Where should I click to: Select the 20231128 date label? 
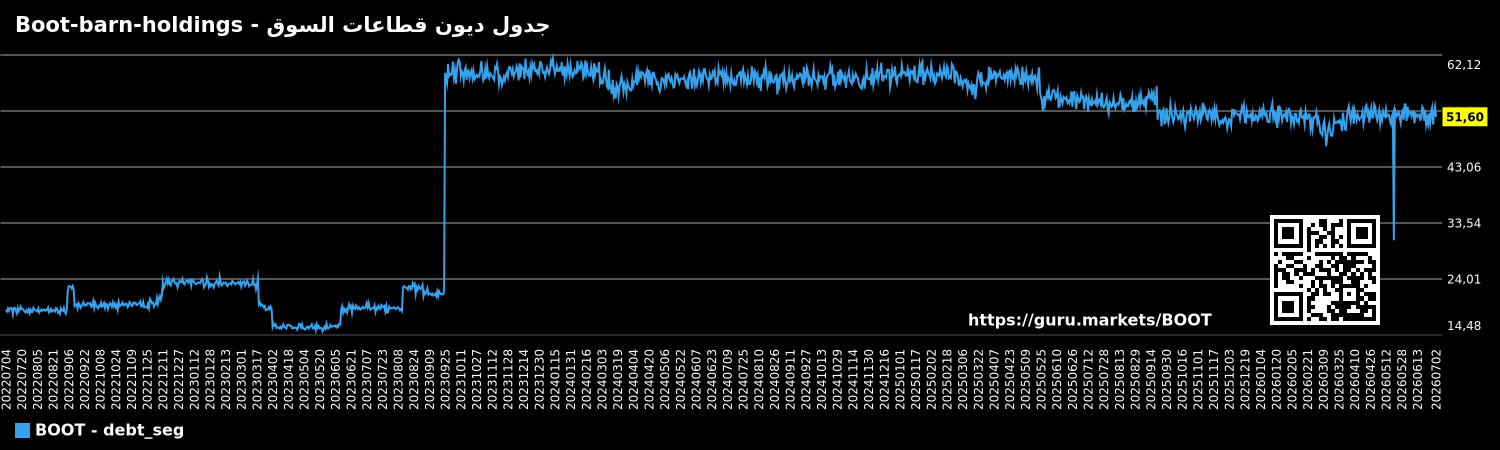pos(509,378)
